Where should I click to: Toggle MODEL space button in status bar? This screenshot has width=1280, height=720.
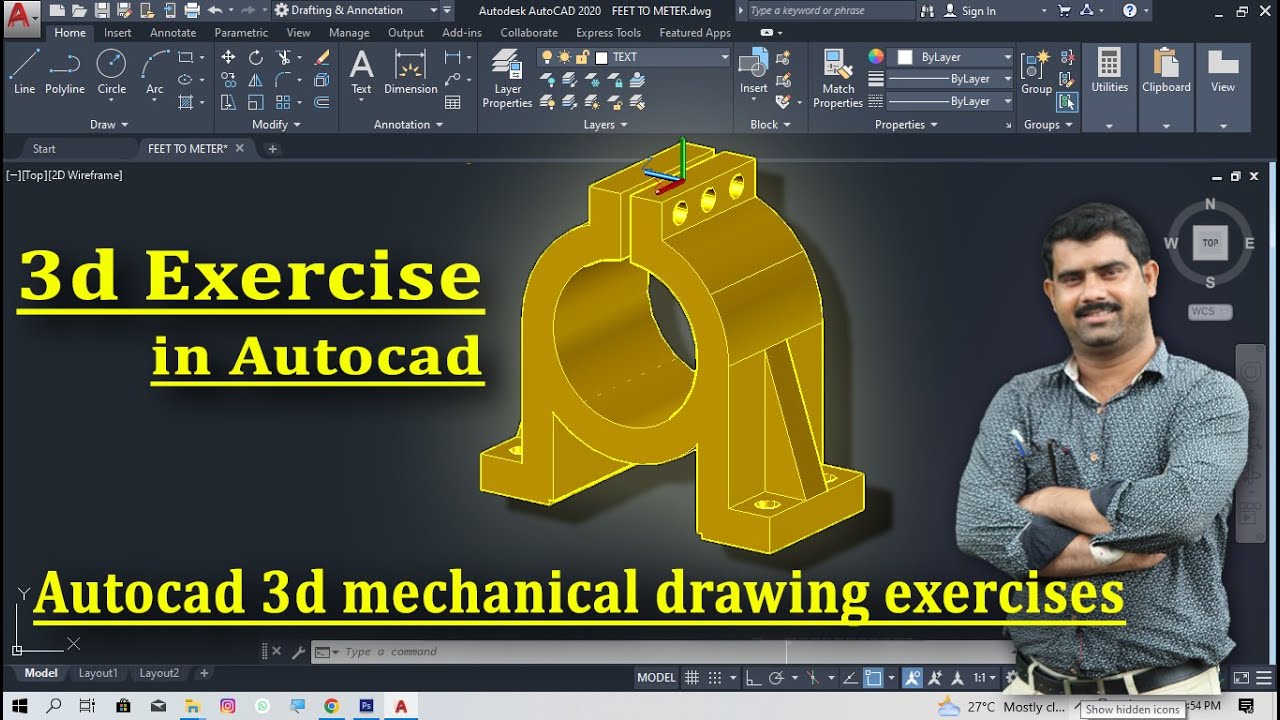656,678
